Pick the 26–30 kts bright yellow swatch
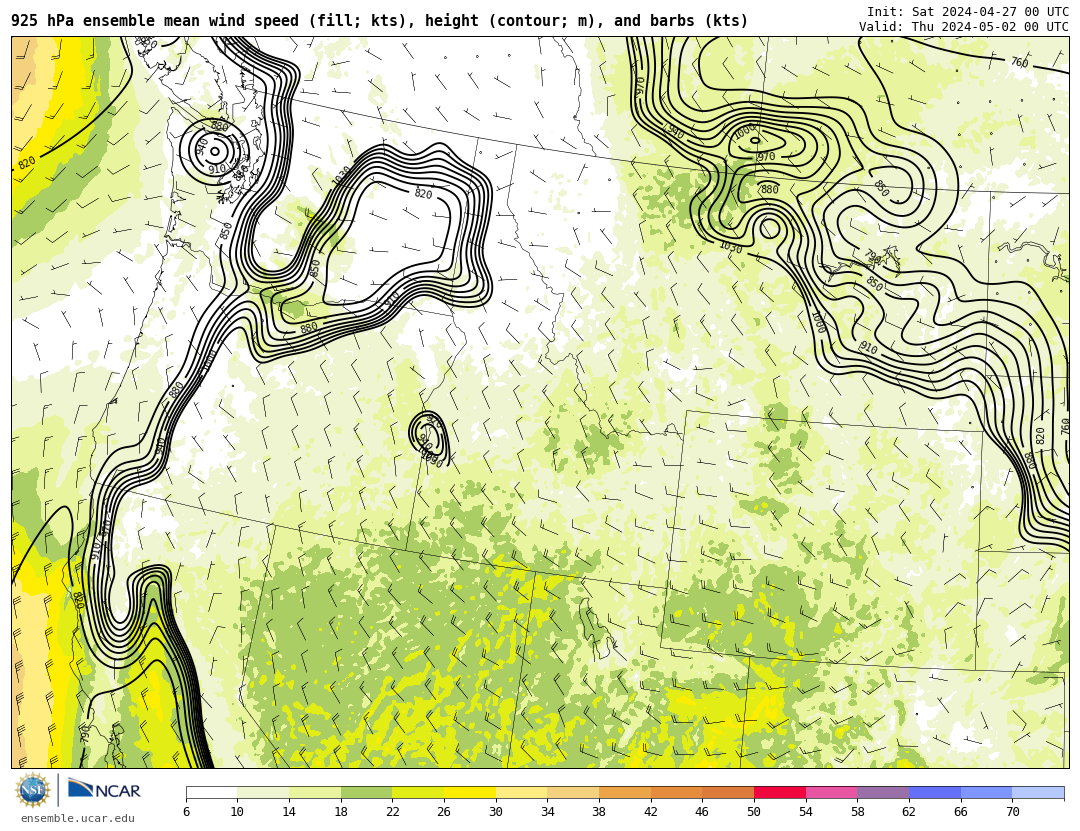 (x=470, y=792)
